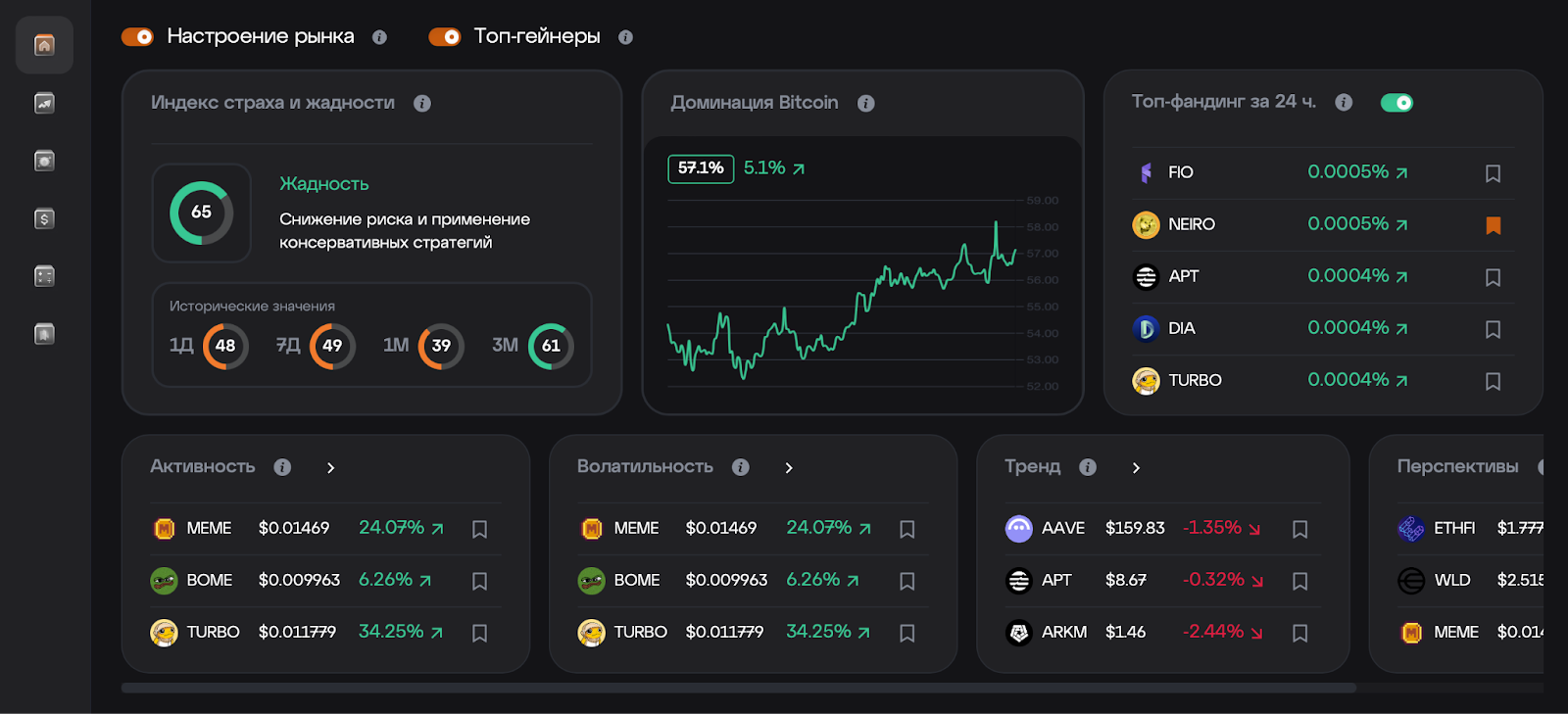Screen dimensions: 1568x714
Task: Show info for Топ-фандинг за 24 ч.
Action: [x=1344, y=102]
